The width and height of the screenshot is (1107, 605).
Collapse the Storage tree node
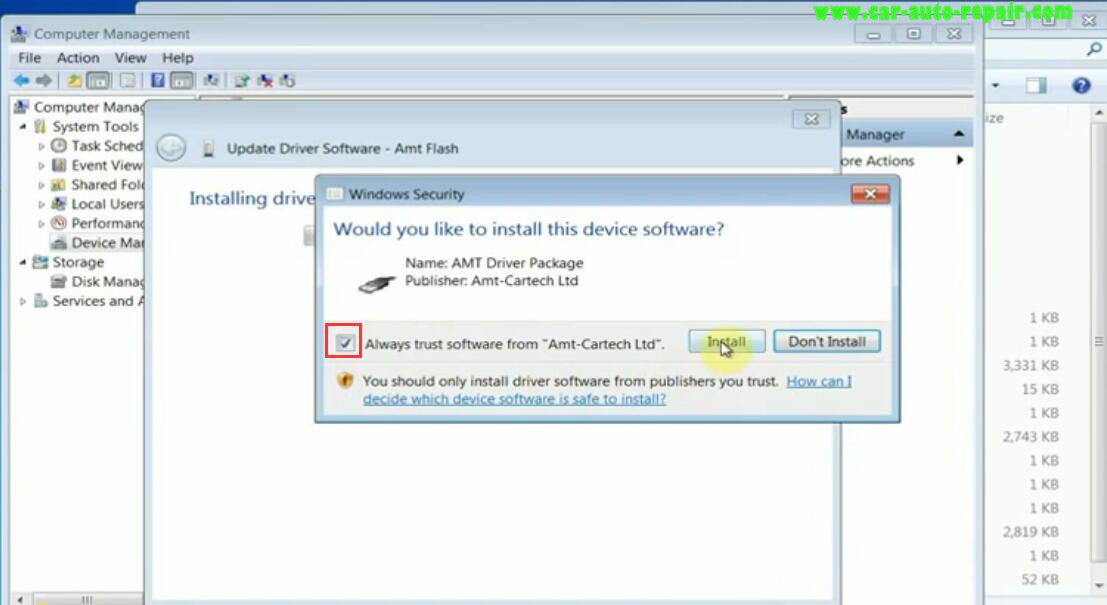(23, 262)
